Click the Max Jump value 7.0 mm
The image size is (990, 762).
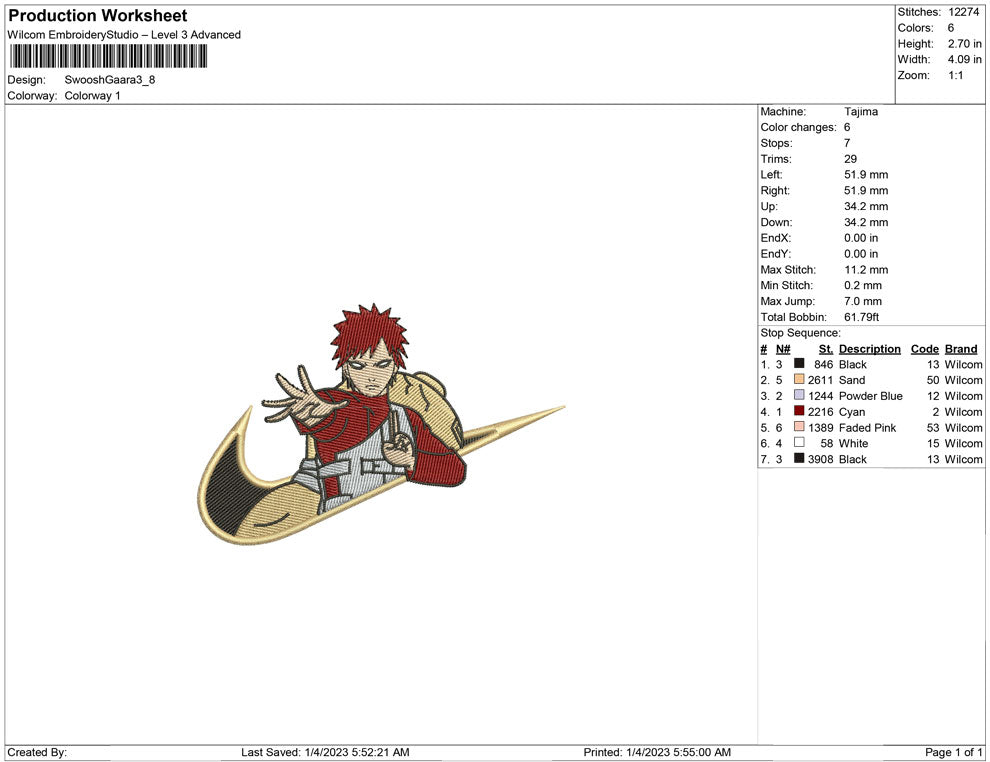click(862, 301)
